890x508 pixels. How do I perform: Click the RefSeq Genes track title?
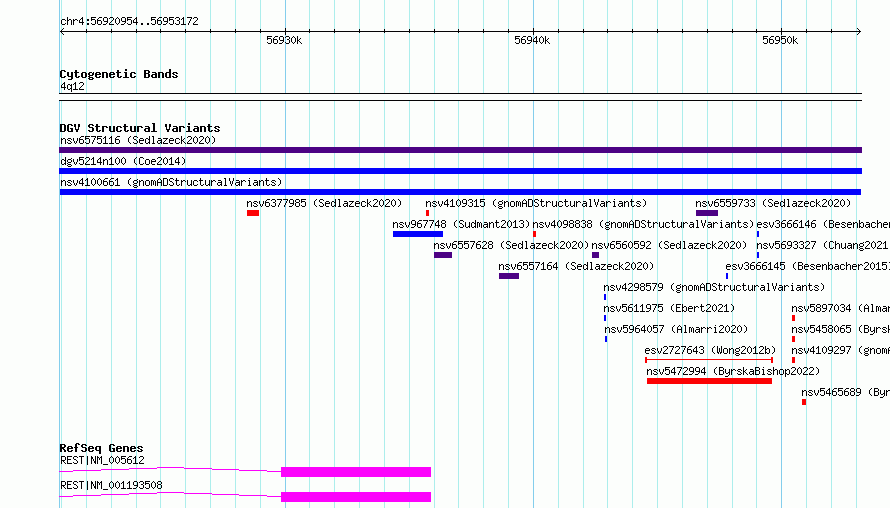click(x=101, y=448)
